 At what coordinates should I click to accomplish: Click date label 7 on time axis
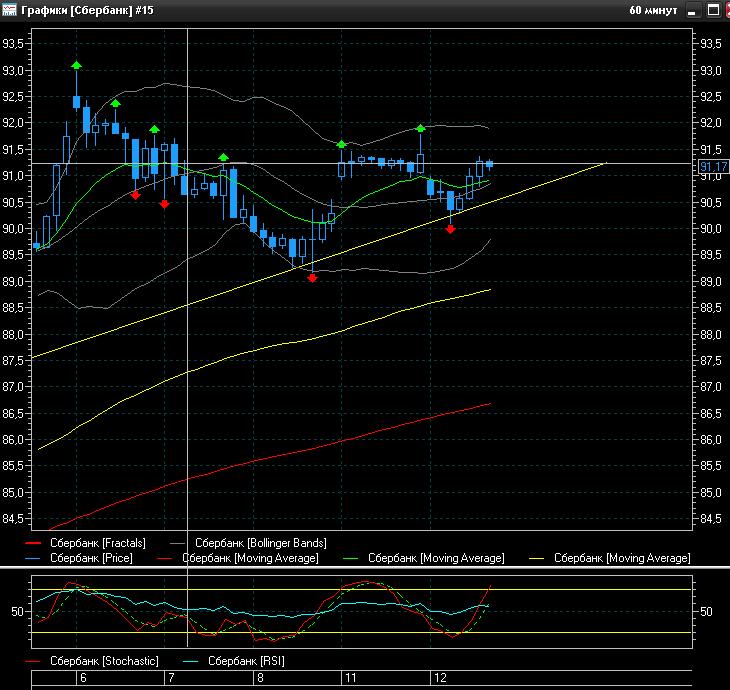tap(171, 678)
